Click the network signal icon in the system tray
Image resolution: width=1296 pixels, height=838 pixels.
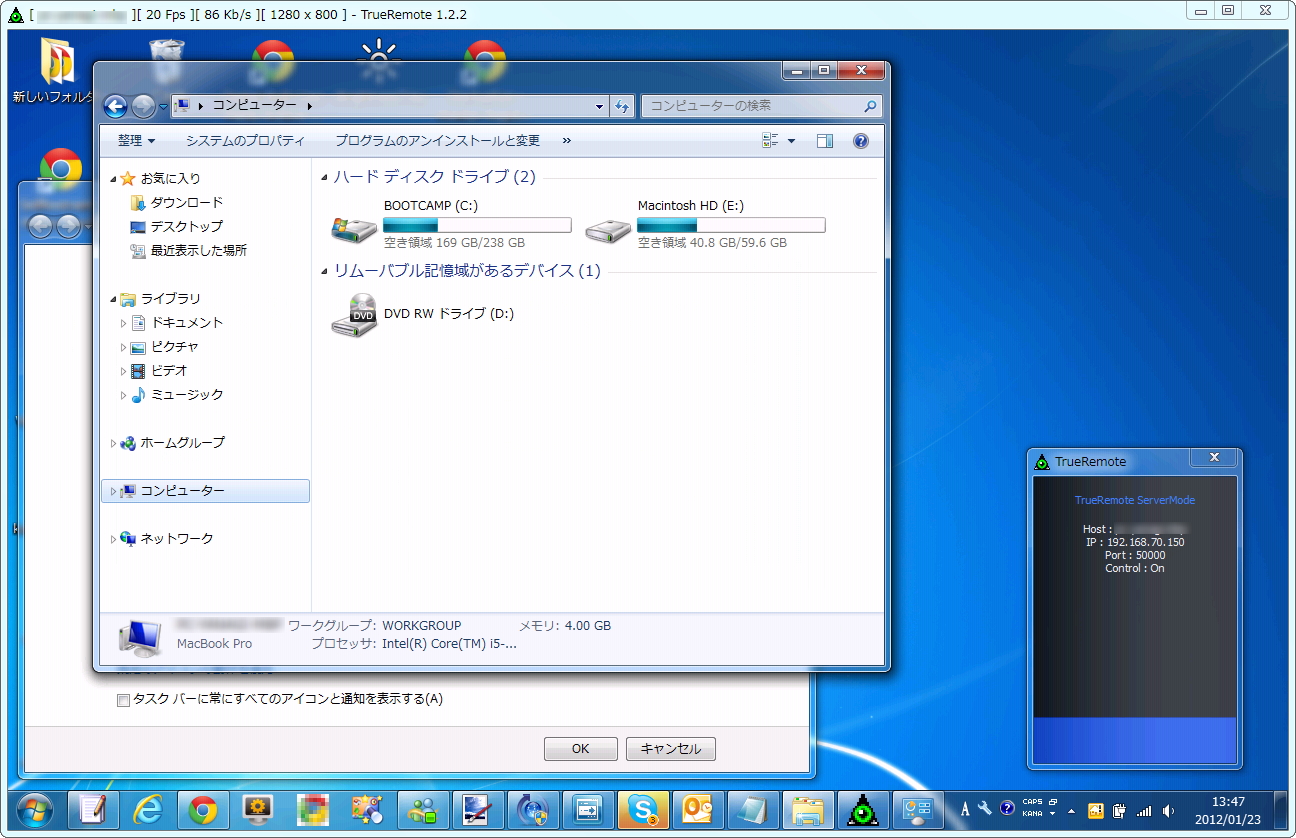coord(1144,810)
